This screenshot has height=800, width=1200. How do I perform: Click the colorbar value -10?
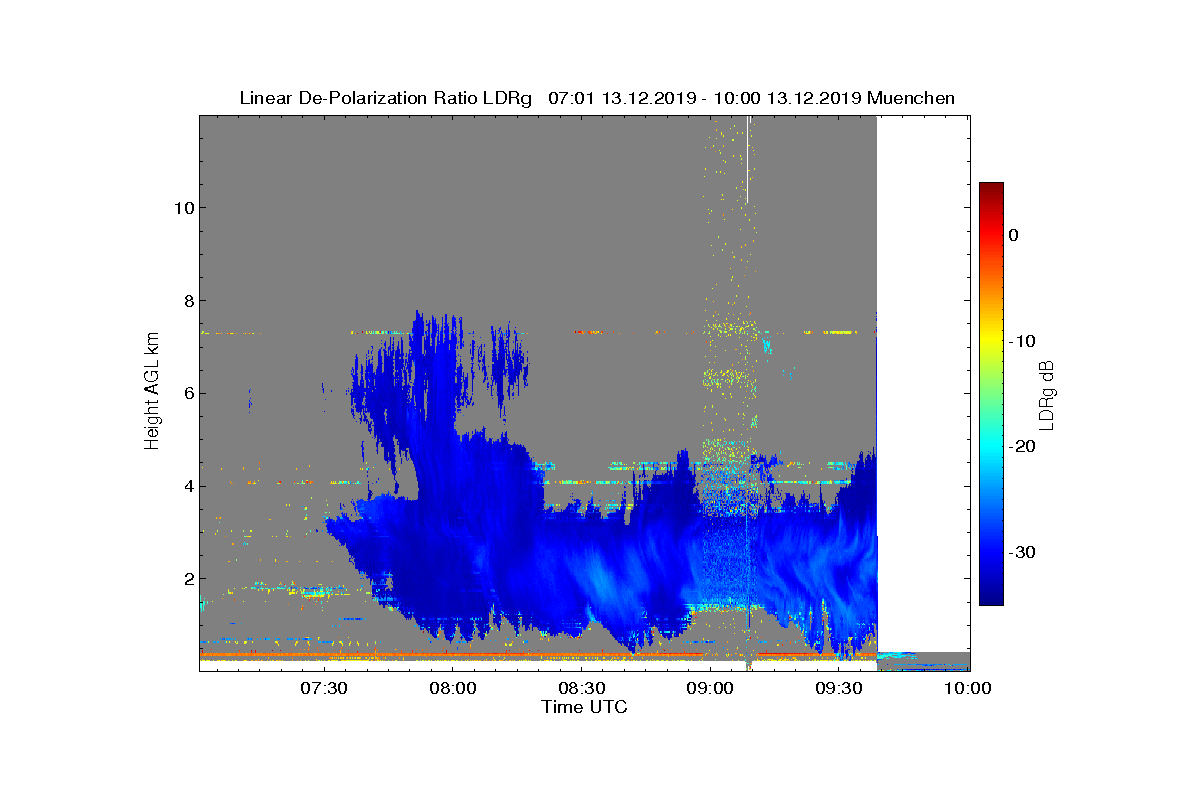(x=1020, y=341)
